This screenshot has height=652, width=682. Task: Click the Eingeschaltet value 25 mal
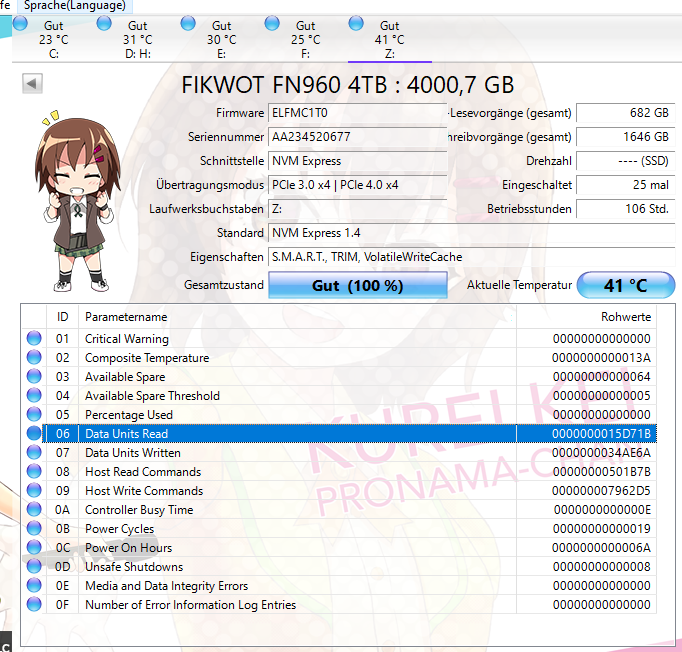[x=625, y=185]
